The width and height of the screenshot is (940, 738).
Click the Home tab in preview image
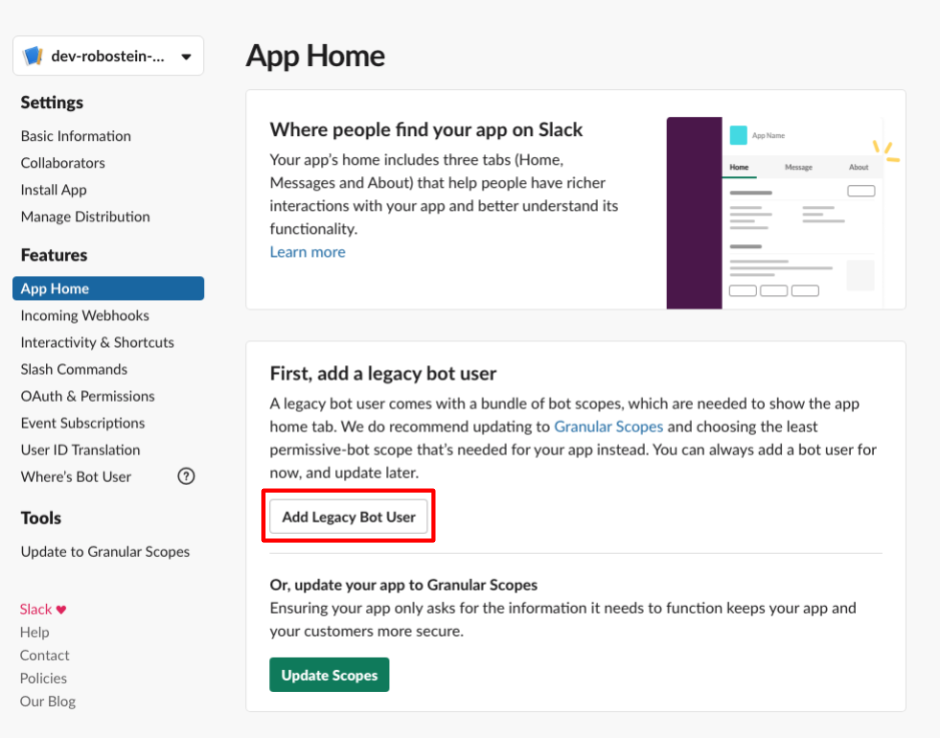click(739, 167)
